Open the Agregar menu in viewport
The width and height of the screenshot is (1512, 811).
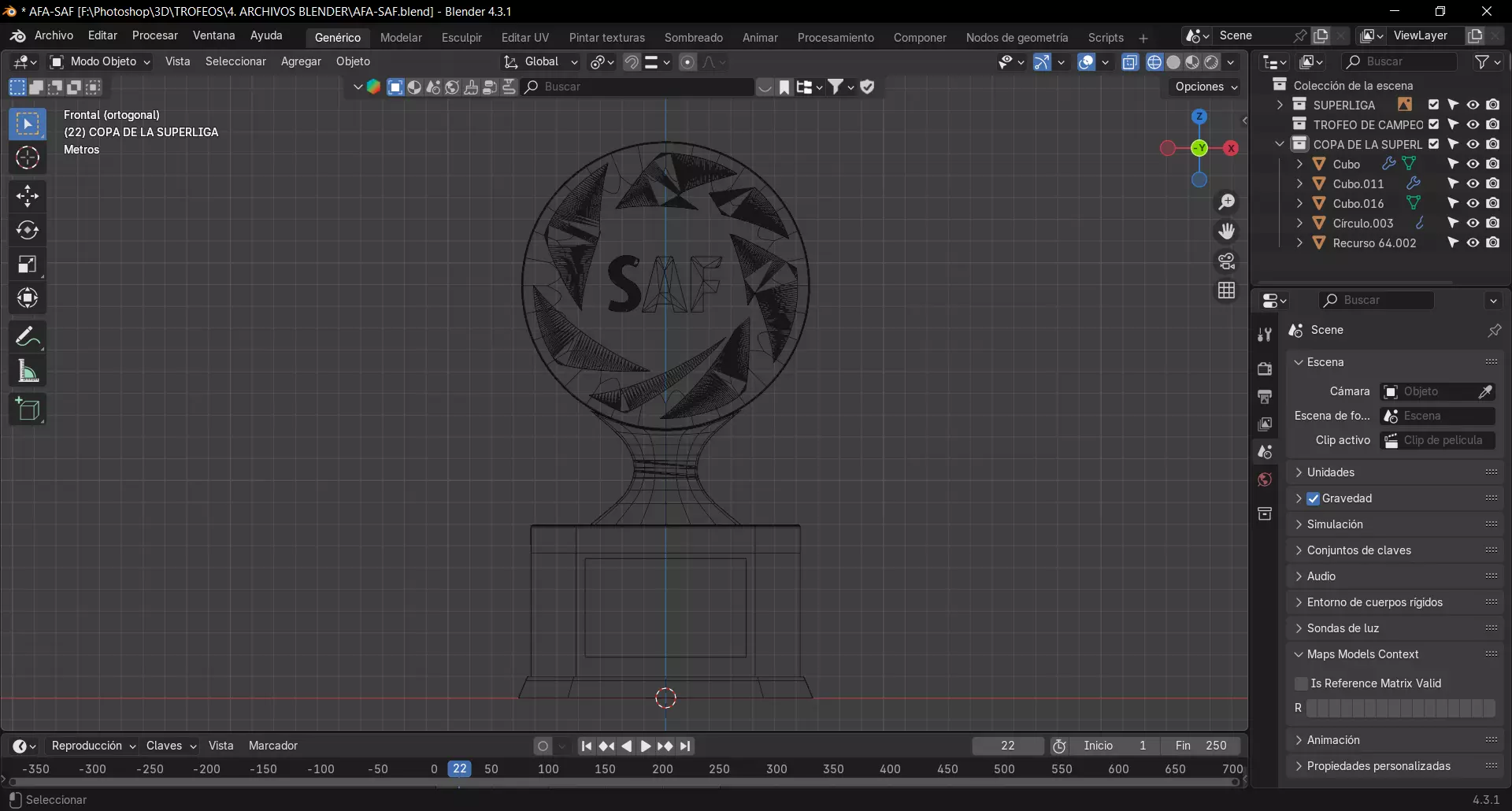301,61
